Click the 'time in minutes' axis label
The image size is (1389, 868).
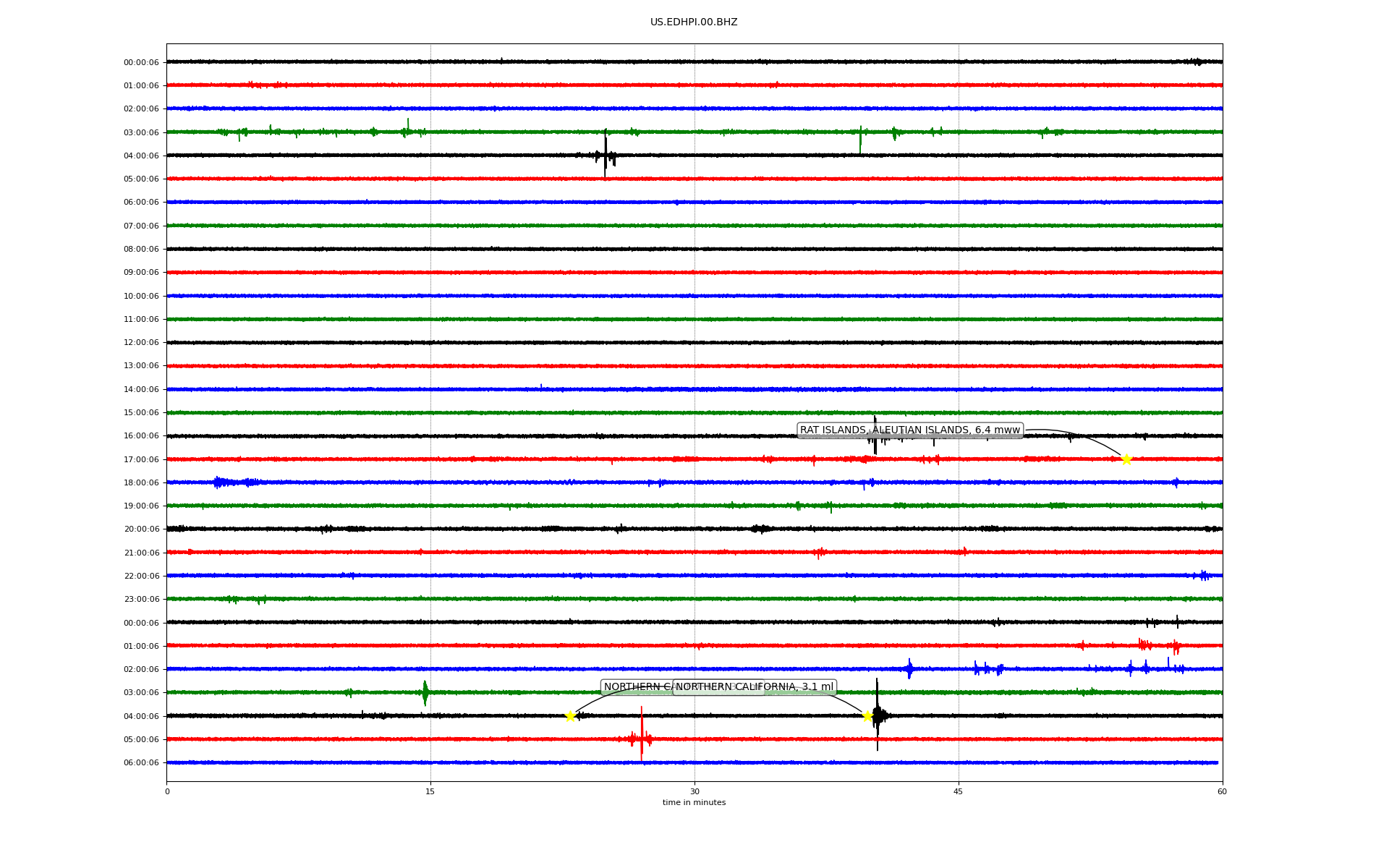click(x=694, y=802)
